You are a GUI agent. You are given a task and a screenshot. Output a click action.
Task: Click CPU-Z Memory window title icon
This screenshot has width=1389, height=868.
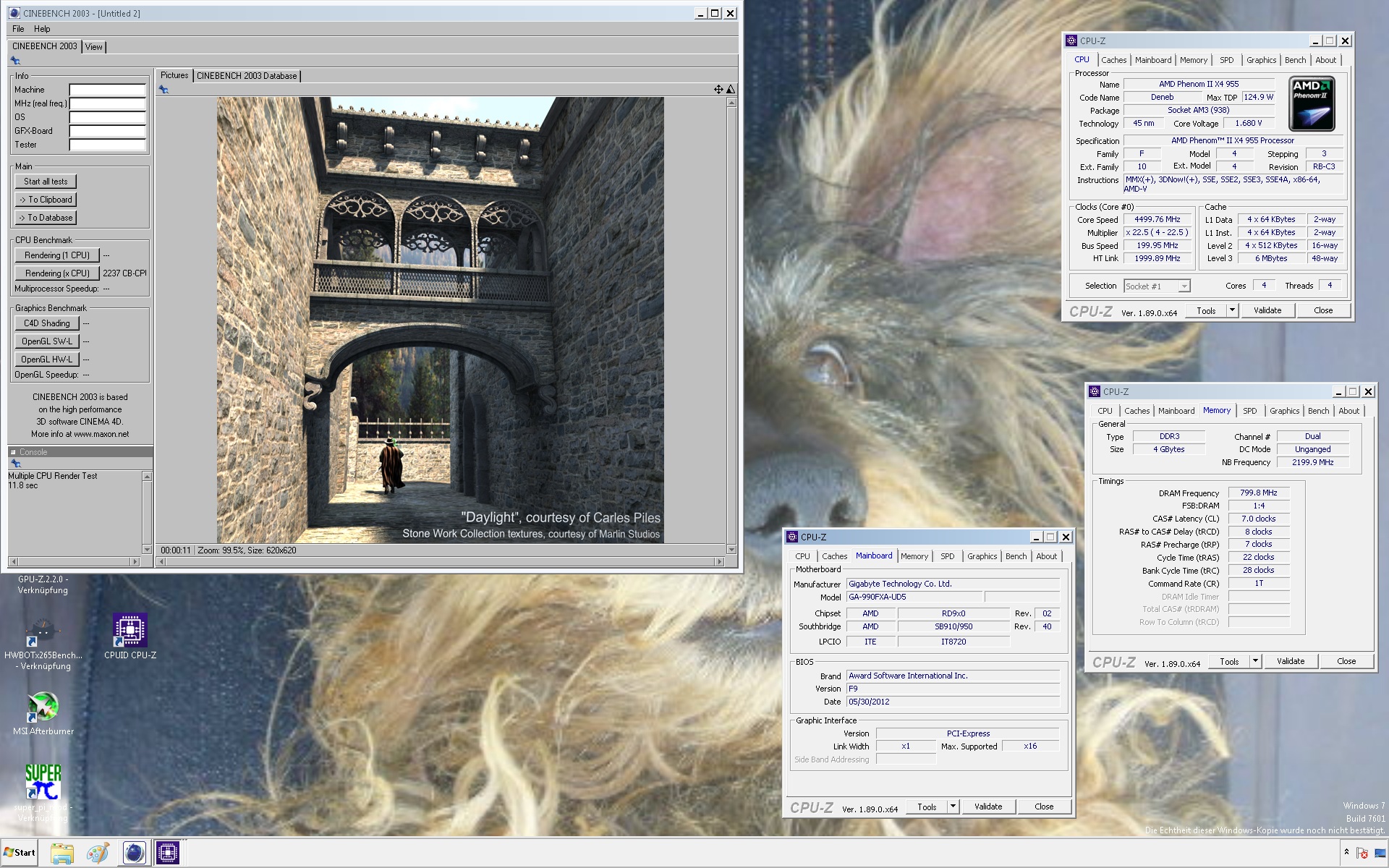(x=1095, y=391)
